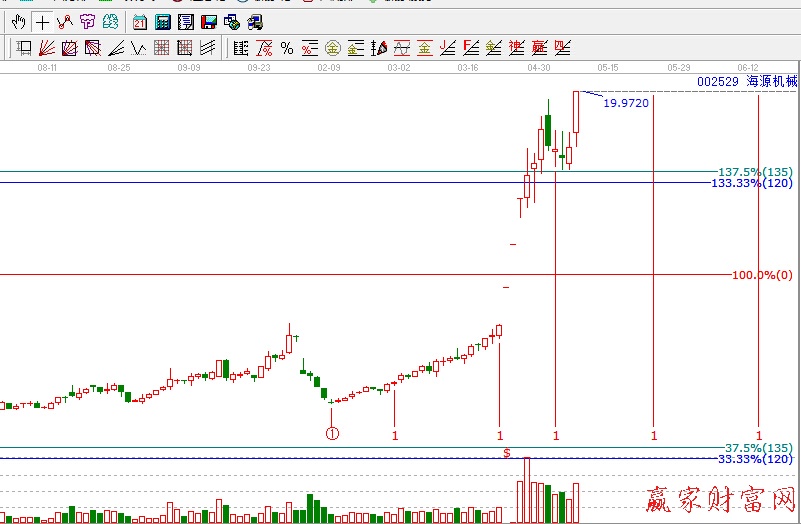801x524 pixels.
Task: Open the calendar icon showing 21
Action: click(x=139, y=21)
